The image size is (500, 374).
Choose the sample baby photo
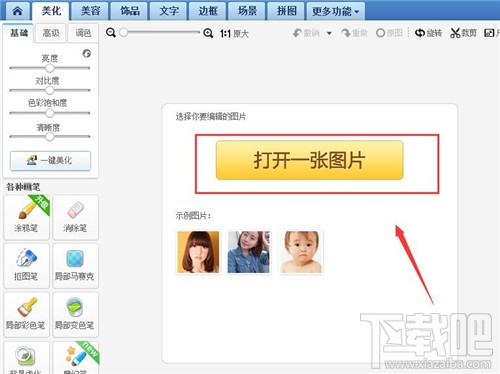tap(301, 252)
